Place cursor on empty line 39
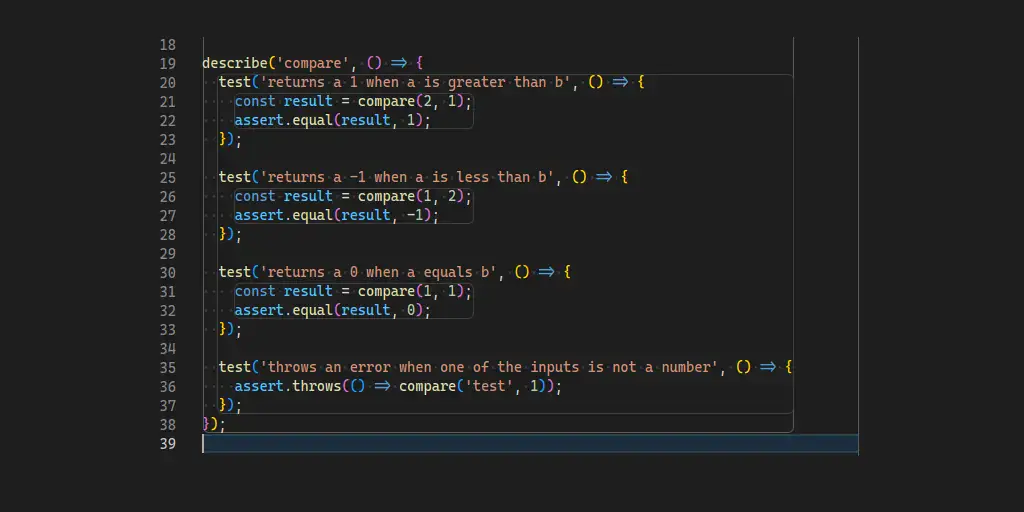The height and width of the screenshot is (512, 1024). click(x=530, y=444)
